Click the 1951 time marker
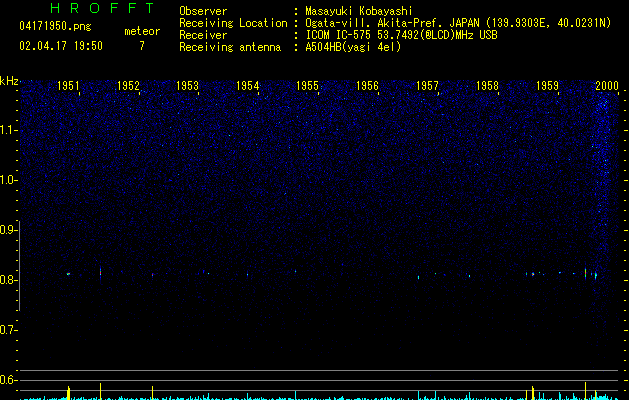The image size is (629, 400). 68,86
